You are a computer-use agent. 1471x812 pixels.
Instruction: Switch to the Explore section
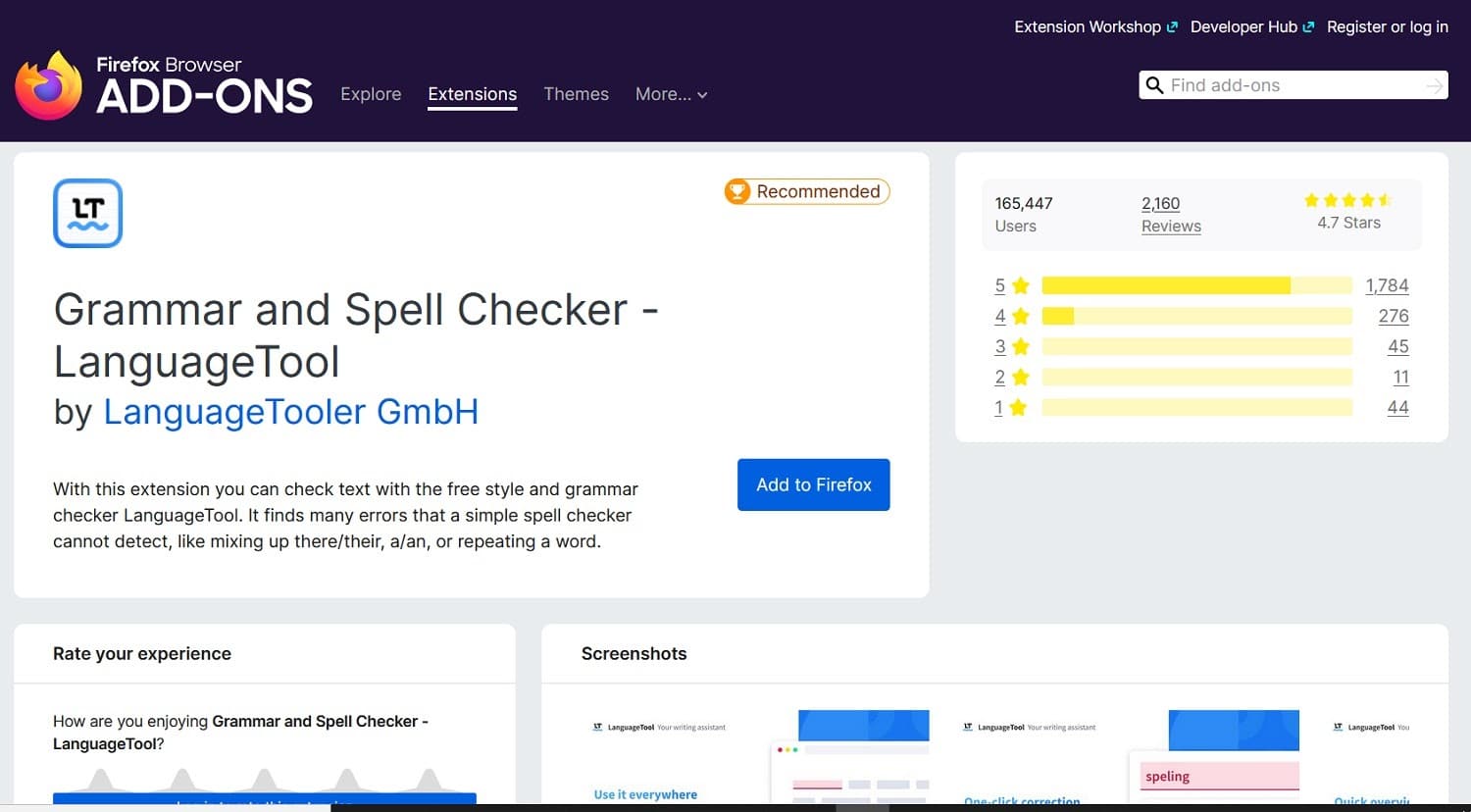[x=371, y=94]
